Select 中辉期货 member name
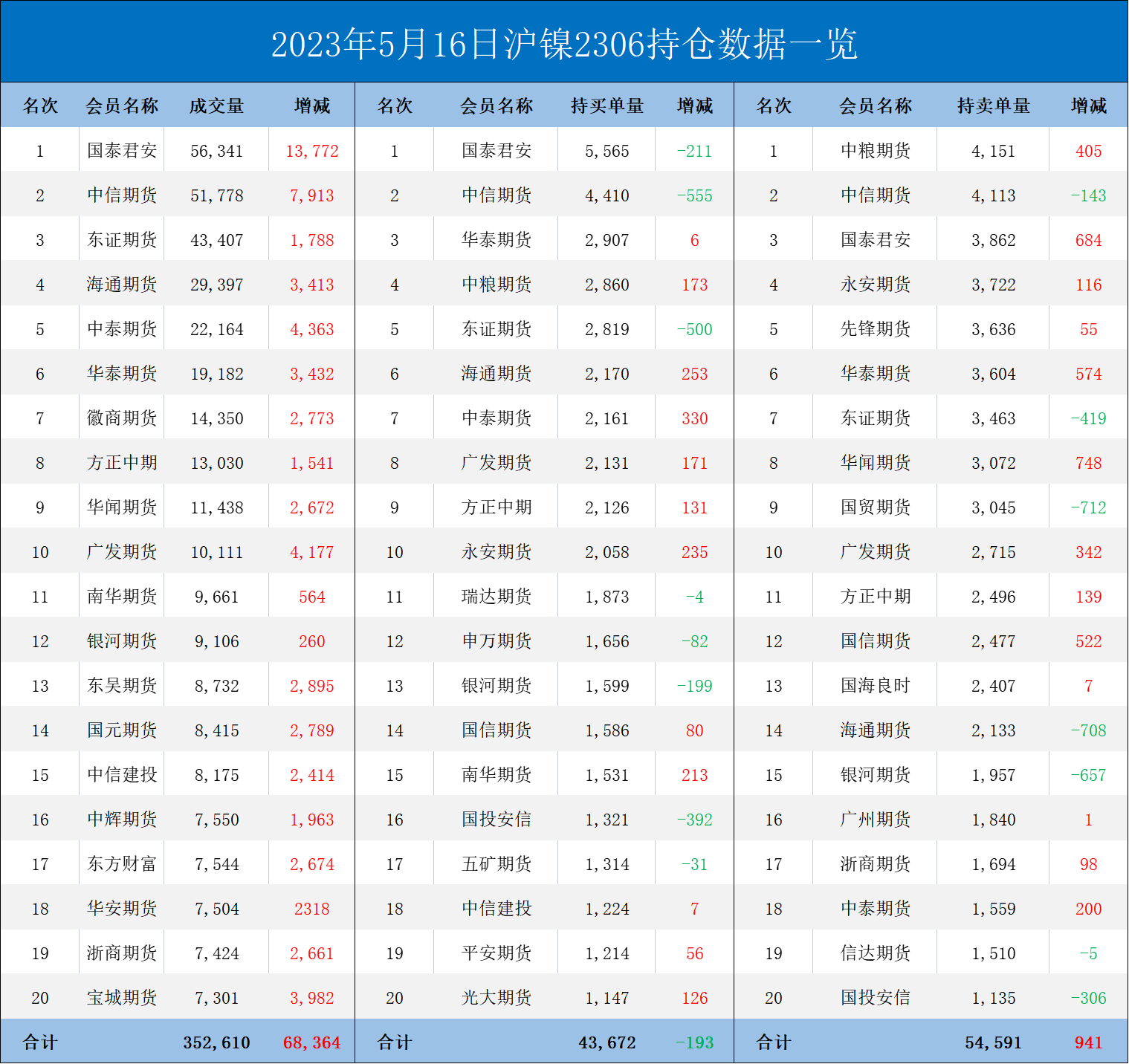The image size is (1129, 1064). [x=122, y=819]
